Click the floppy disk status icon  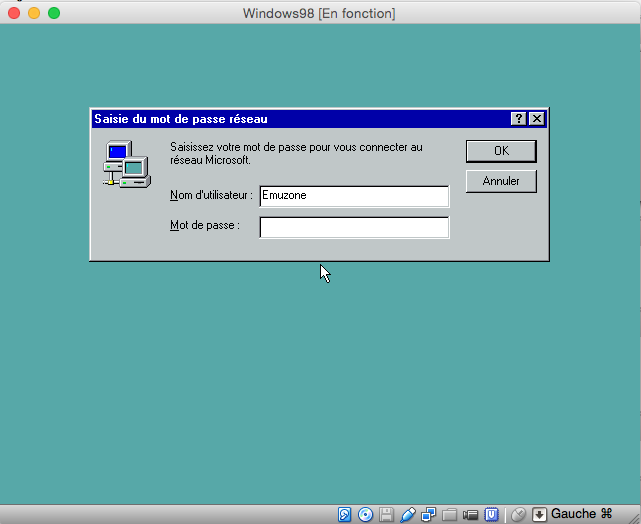pos(386,515)
